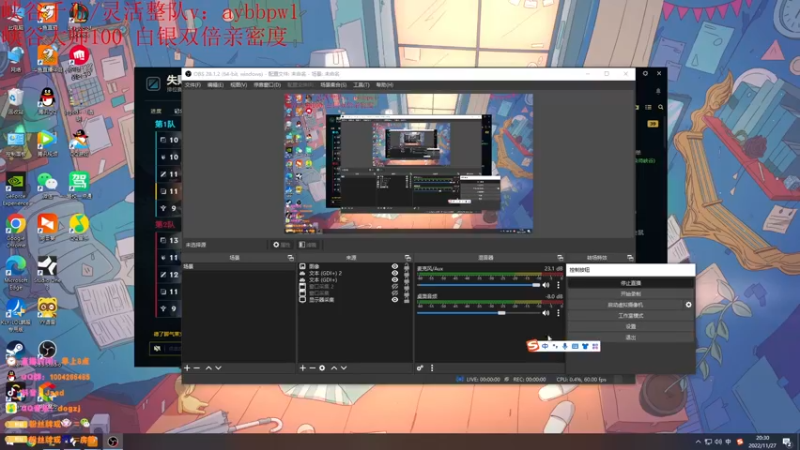Open the 停靠窗口(D) menu
This screenshot has height=450, width=800.
[267, 85]
